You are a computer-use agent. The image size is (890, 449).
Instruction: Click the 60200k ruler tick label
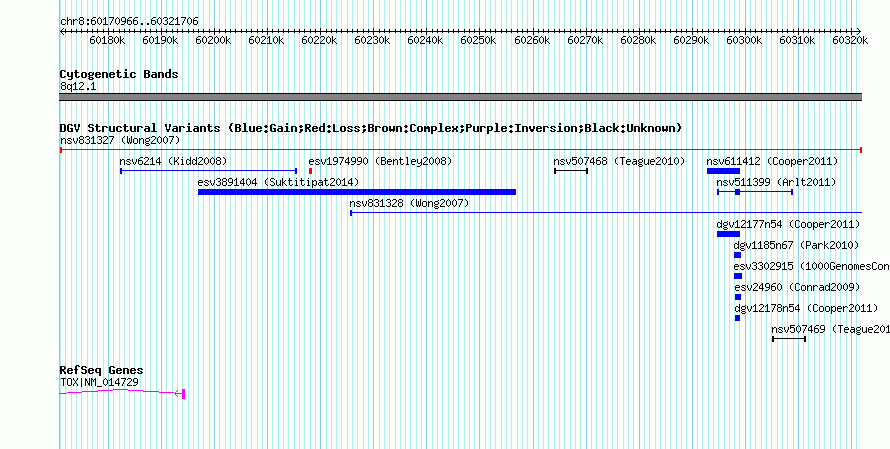coord(213,40)
